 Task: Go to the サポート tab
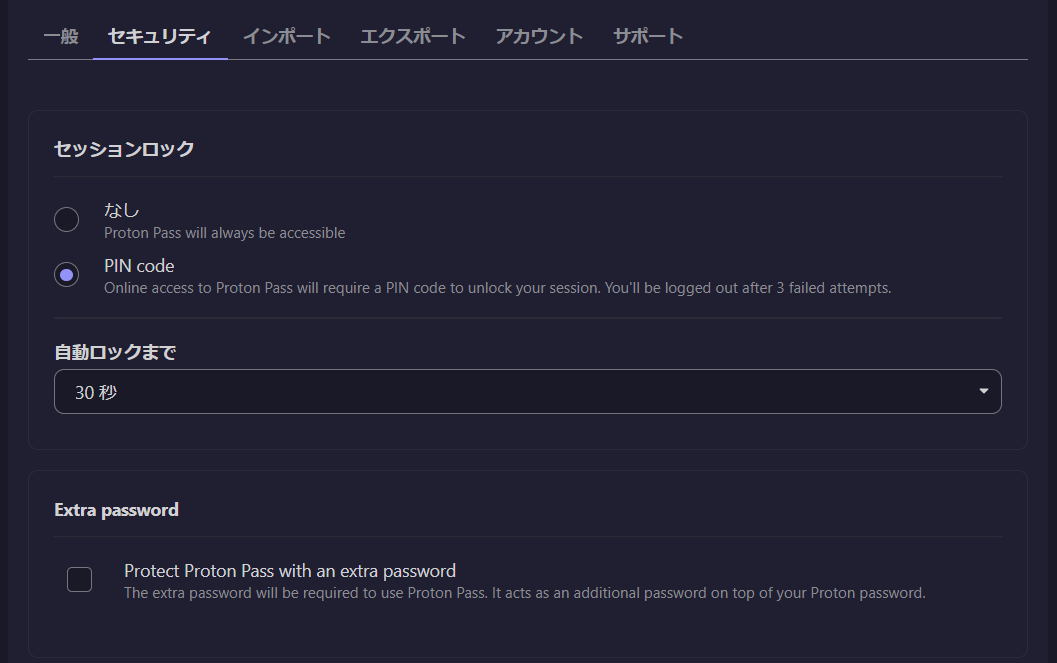coord(647,35)
